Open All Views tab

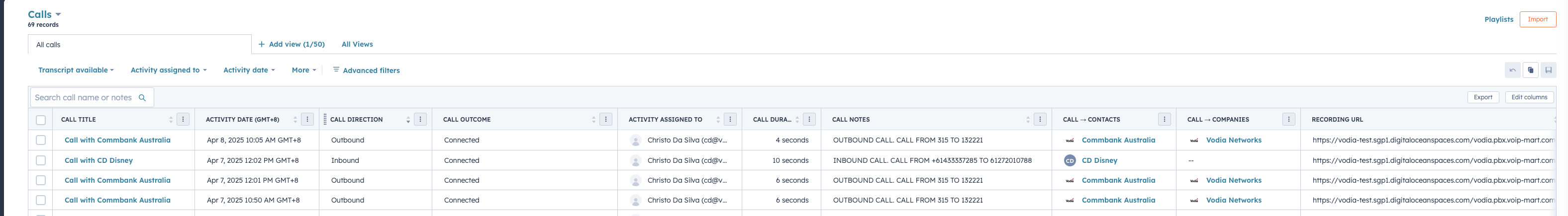click(x=357, y=44)
